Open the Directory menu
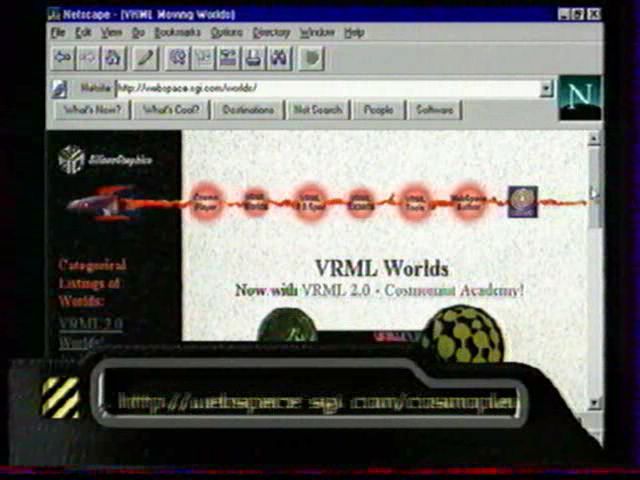This screenshot has width=640, height=480. (271, 33)
